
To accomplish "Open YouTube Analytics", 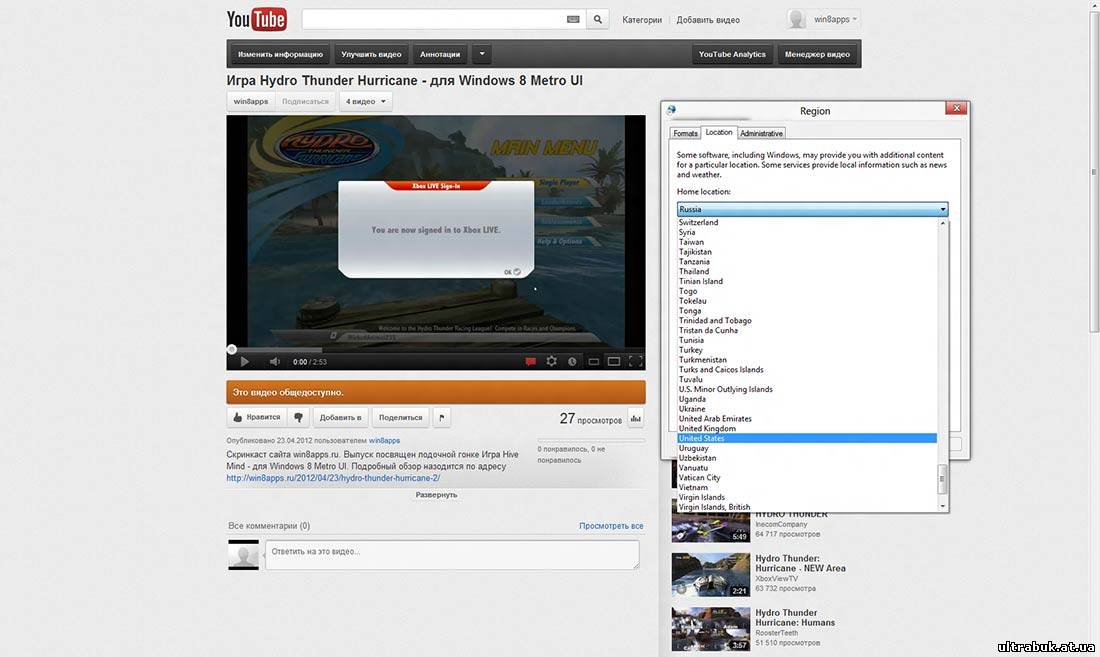I will (x=732, y=54).
